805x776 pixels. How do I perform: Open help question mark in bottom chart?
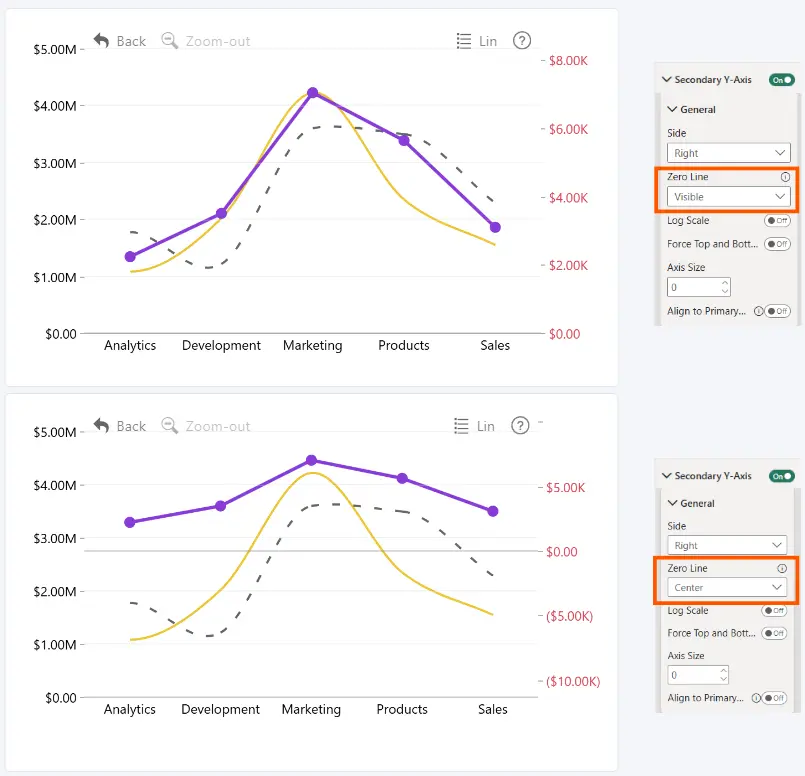520,425
